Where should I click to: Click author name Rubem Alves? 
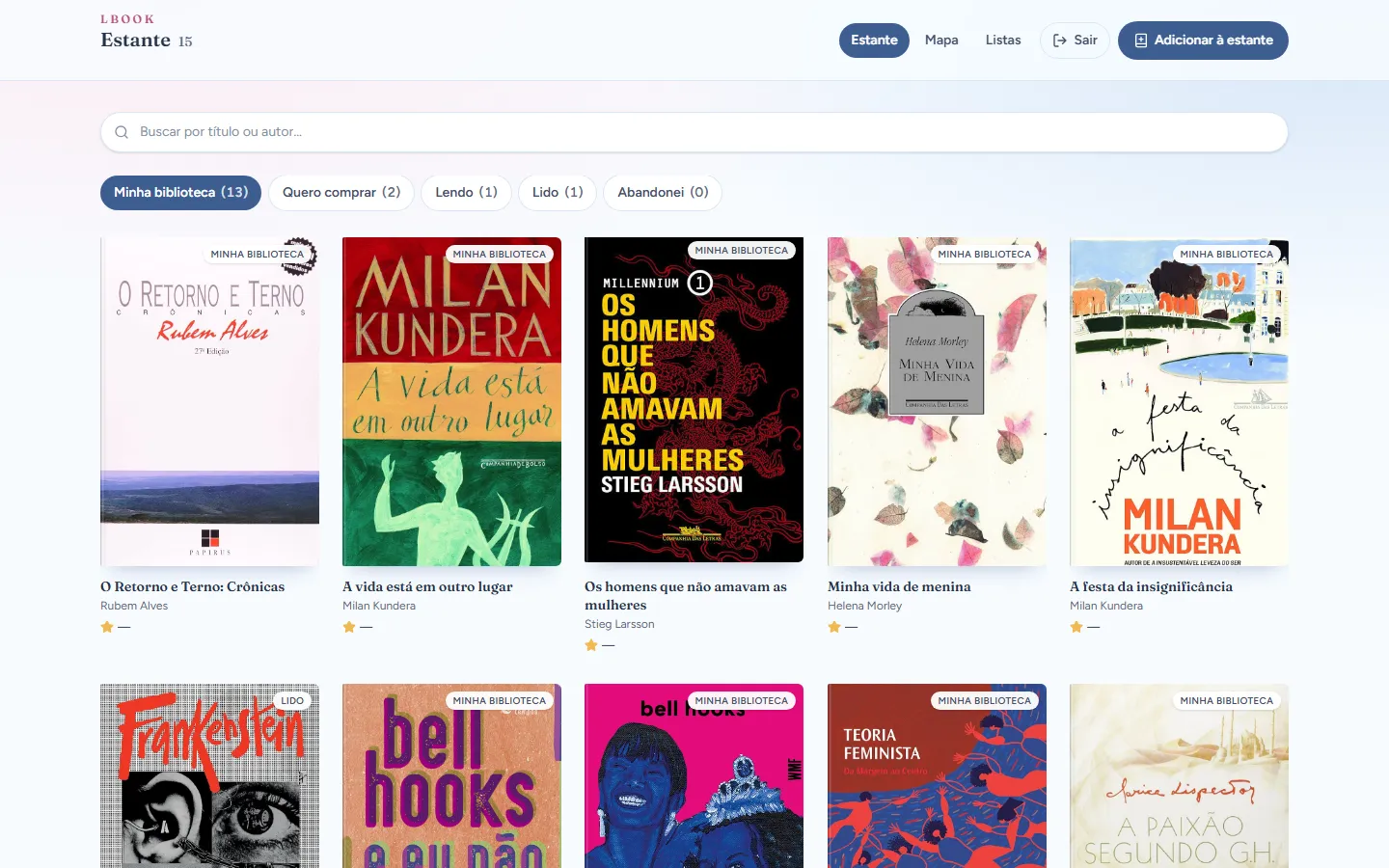[134, 606]
